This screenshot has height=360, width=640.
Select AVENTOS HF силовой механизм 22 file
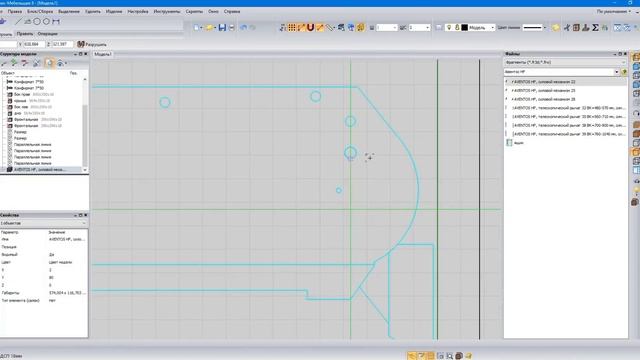pos(544,82)
